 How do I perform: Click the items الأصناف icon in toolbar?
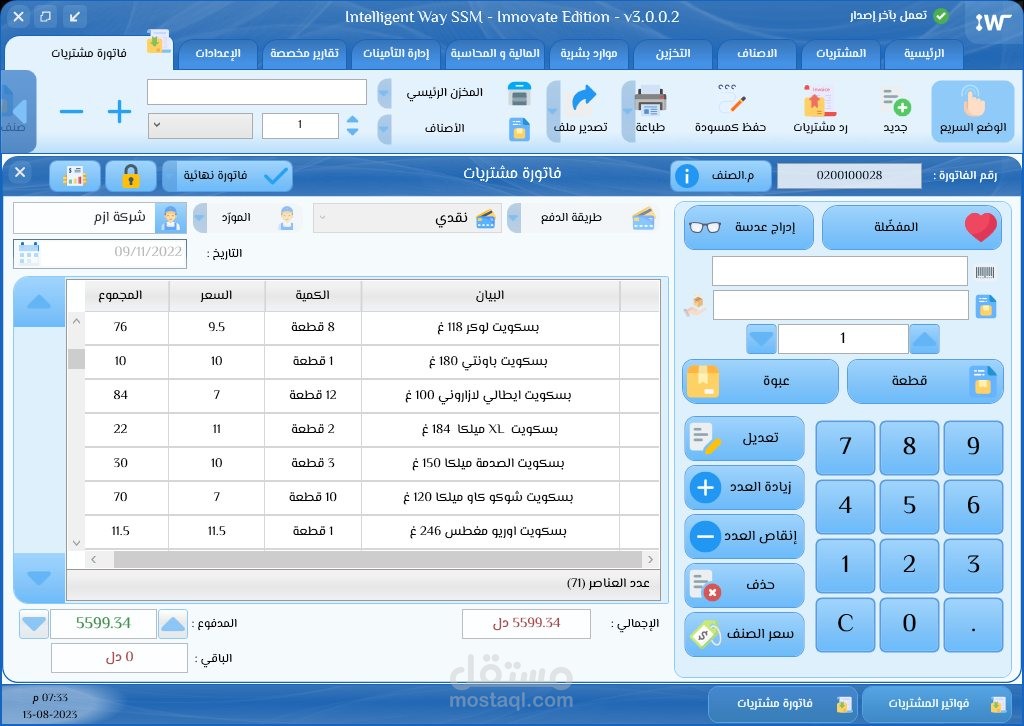pos(519,129)
